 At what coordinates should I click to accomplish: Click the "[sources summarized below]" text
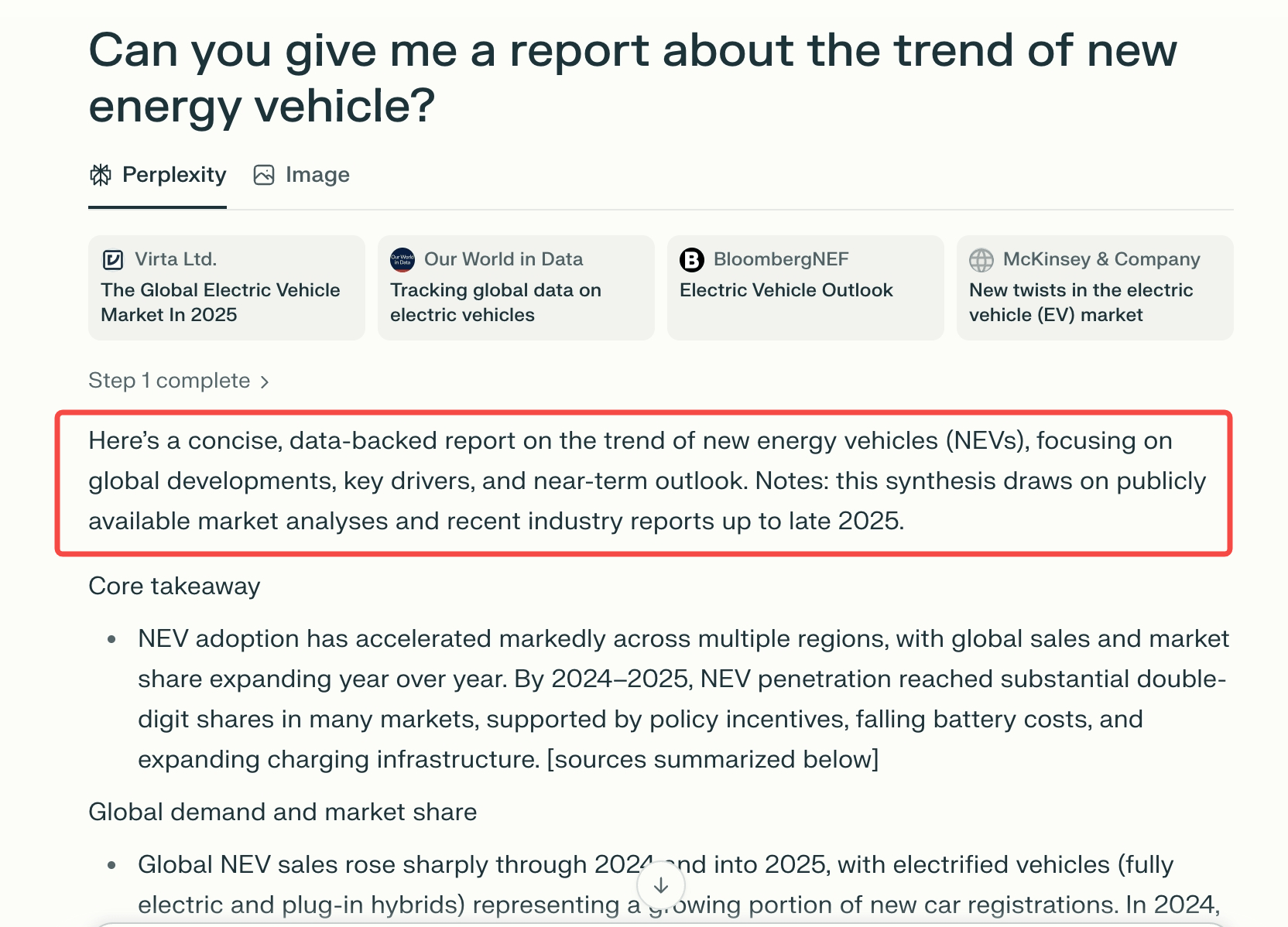click(712, 759)
